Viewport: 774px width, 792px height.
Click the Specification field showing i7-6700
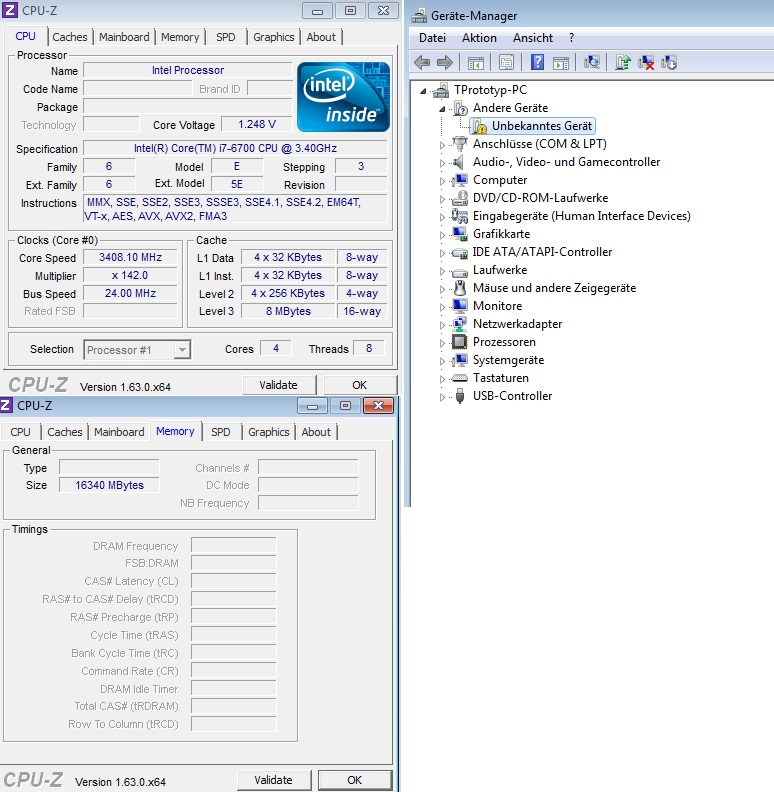tap(235, 148)
